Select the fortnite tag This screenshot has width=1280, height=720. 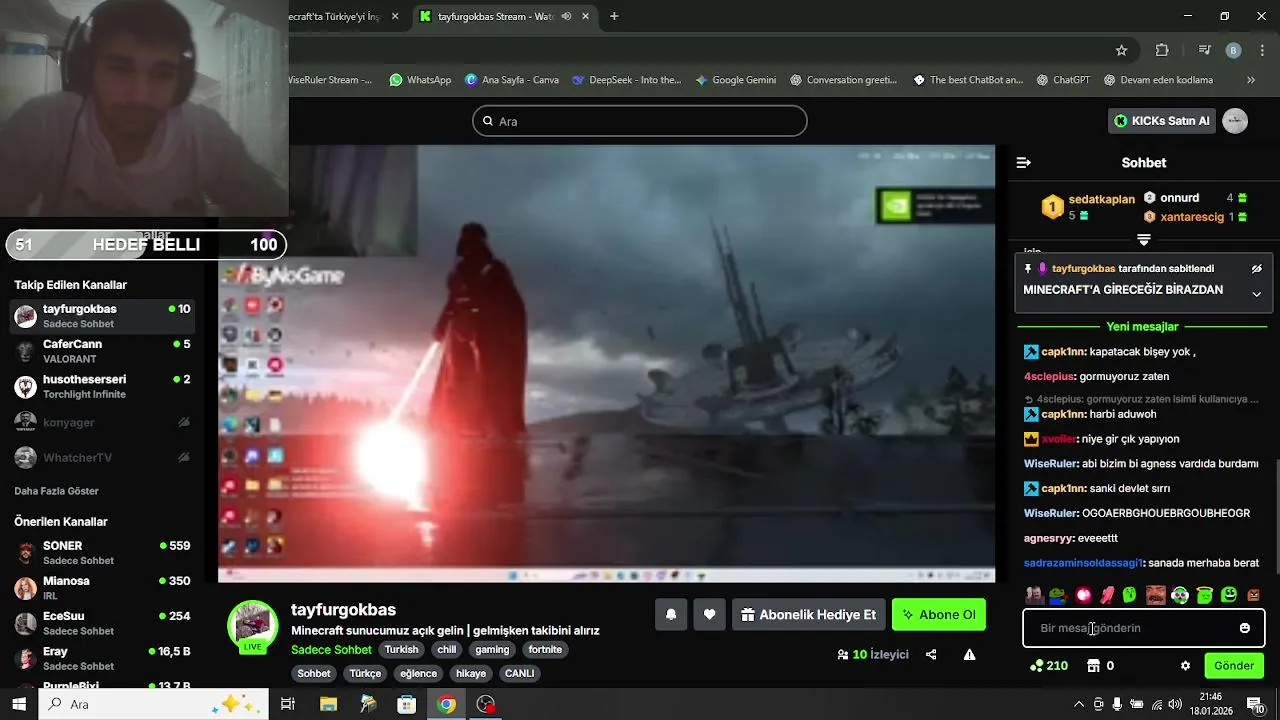545,650
